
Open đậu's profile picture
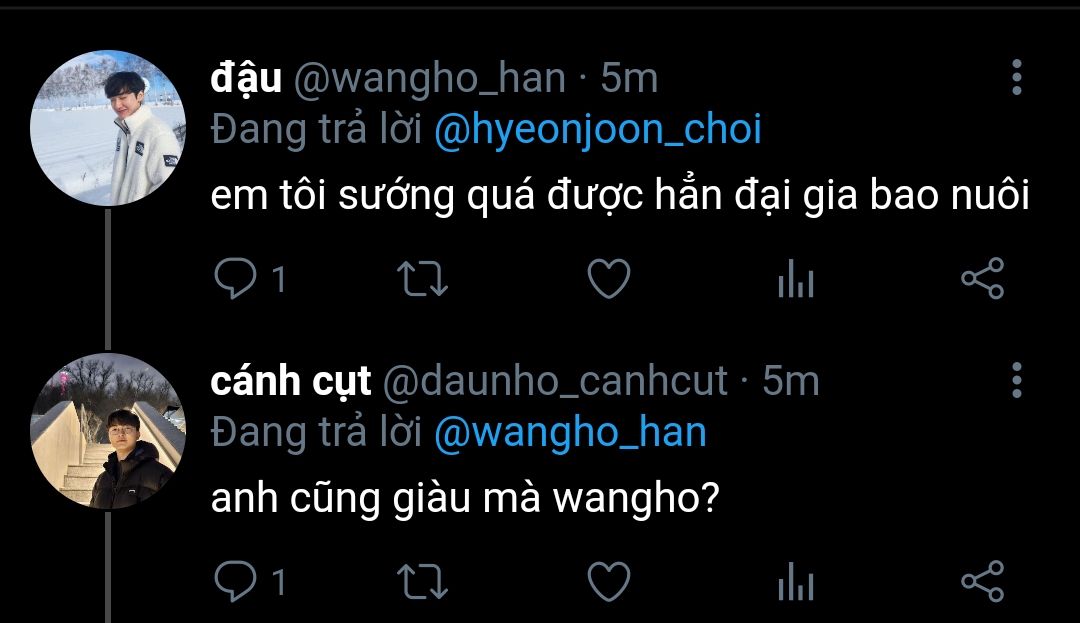click(108, 128)
